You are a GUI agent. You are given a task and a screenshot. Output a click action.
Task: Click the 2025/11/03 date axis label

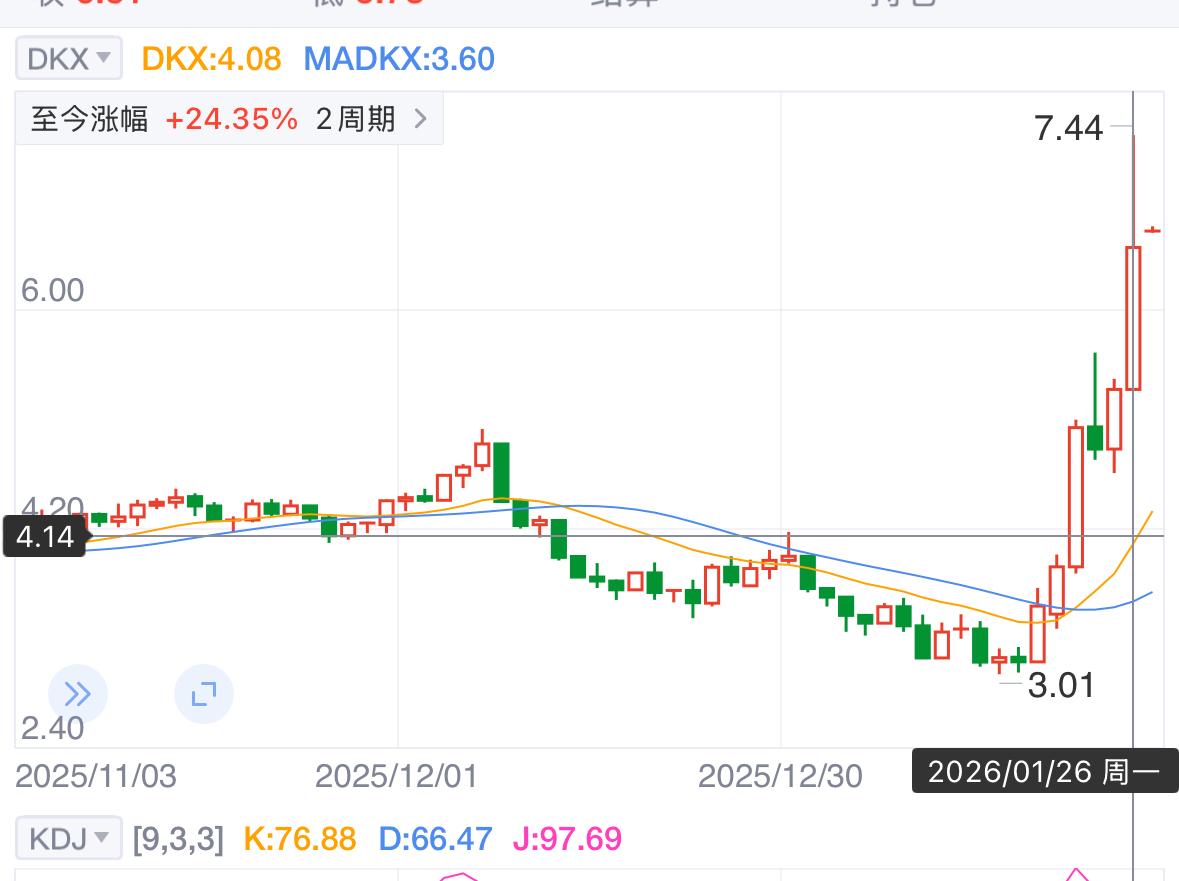click(x=95, y=776)
